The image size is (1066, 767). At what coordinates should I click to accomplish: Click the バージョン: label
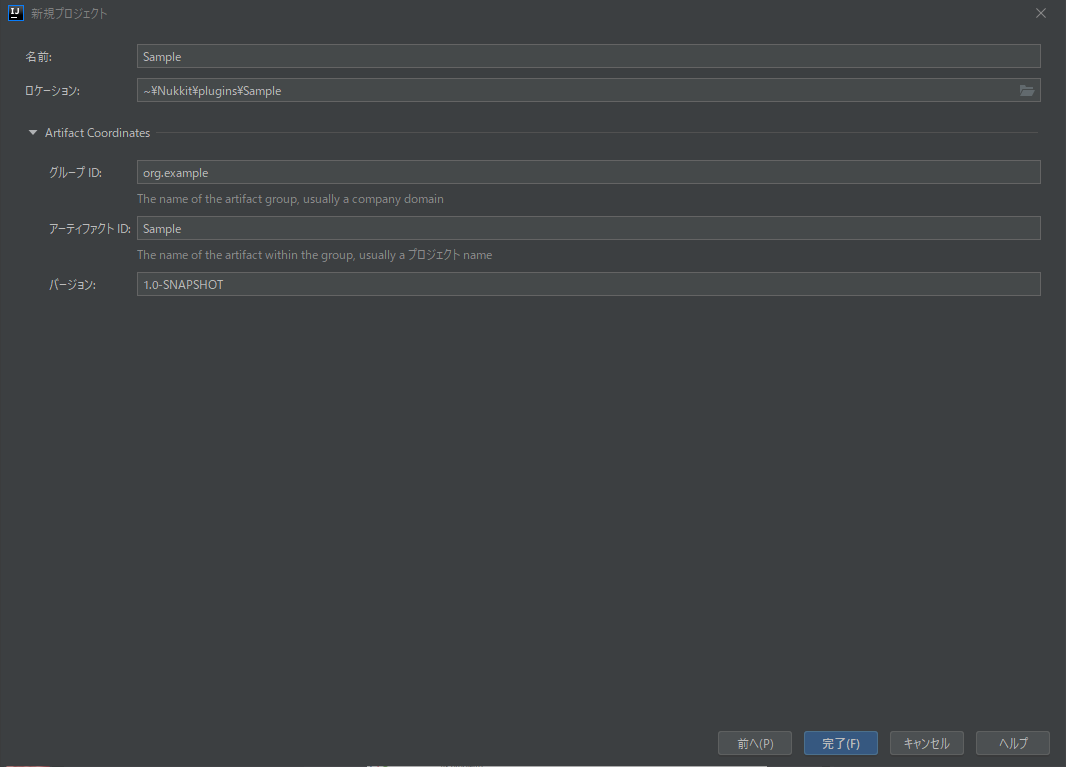72,285
